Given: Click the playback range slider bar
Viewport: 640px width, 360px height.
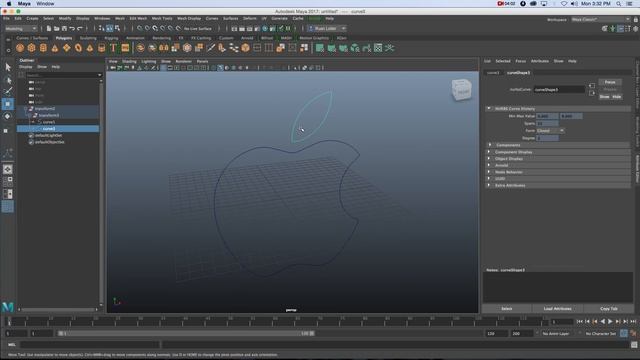Looking at the screenshot, I should coord(186,333).
